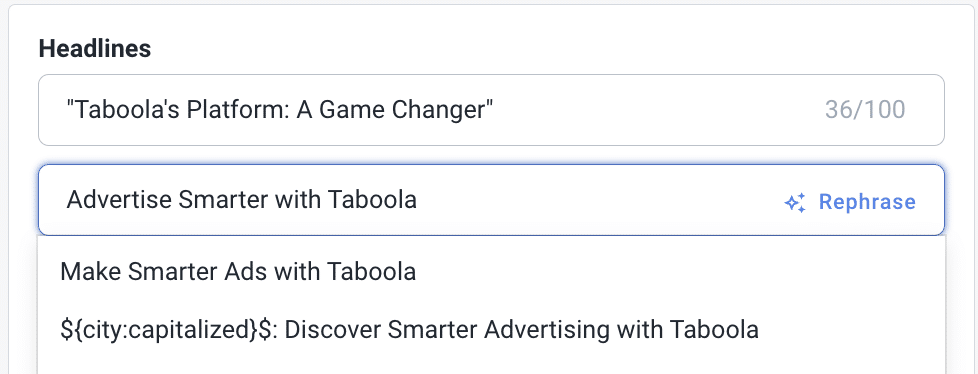
Task: Click "Taboola" at end of the active headline
Action: pos(372,200)
